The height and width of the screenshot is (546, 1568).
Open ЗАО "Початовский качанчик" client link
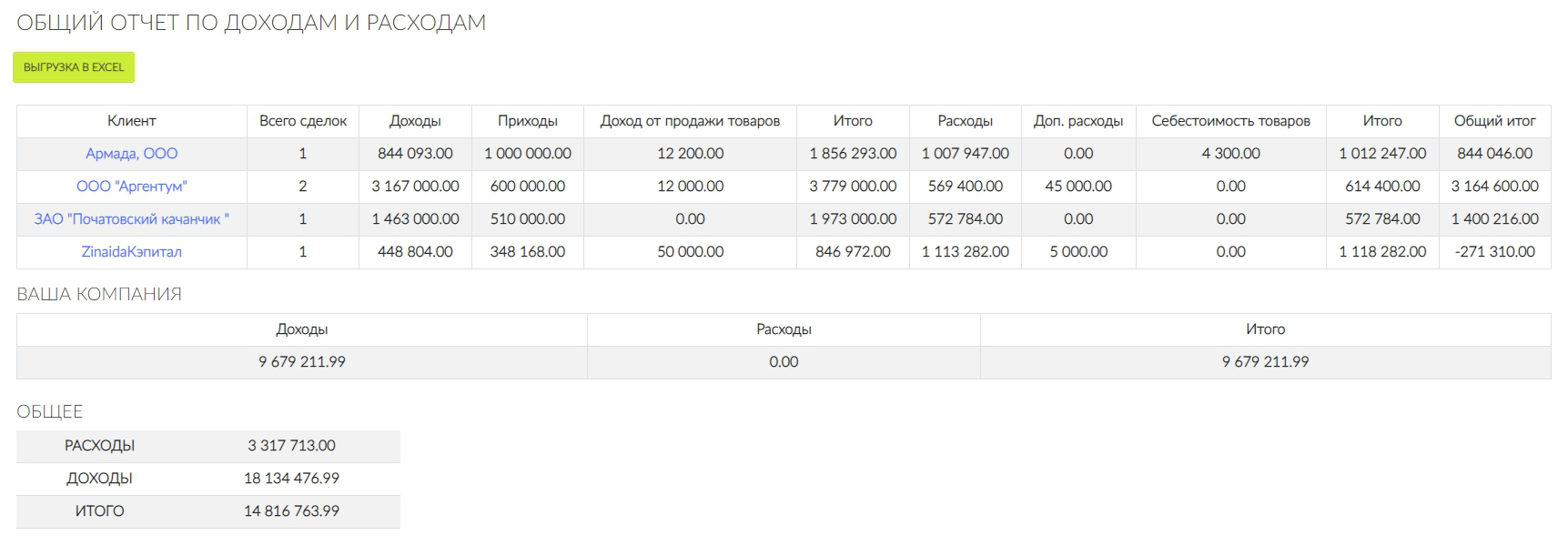(x=132, y=219)
